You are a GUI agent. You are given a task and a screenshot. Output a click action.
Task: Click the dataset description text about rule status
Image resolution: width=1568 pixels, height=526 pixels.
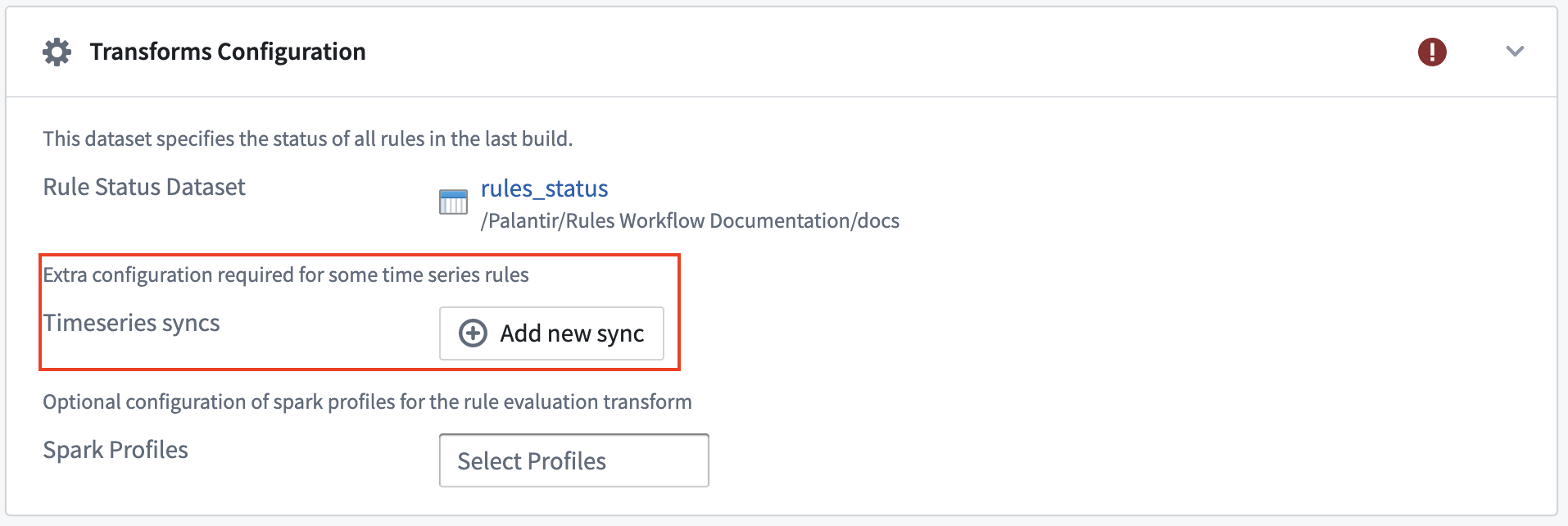click(308, 138)
